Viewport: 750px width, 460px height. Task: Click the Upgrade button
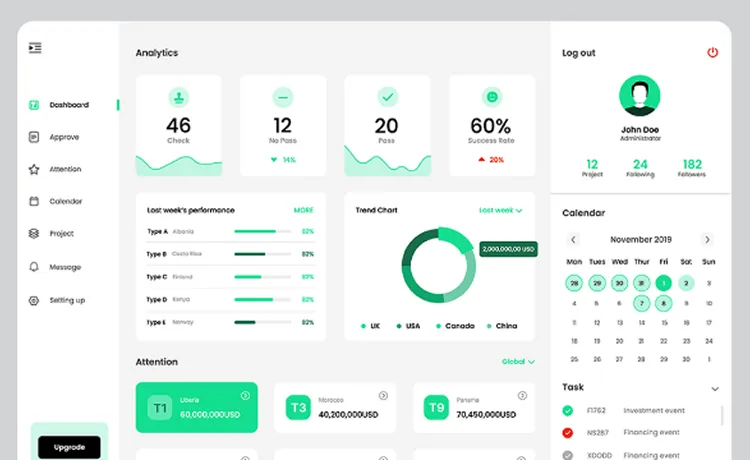(x=69, y=447)
